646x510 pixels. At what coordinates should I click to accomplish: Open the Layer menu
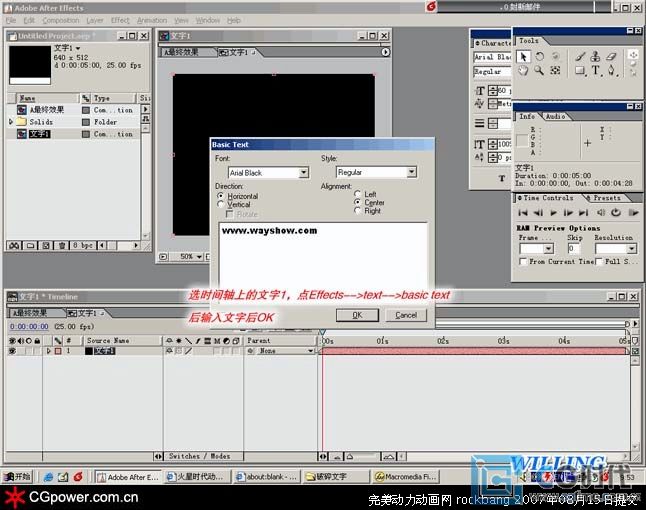coord(95,20)
